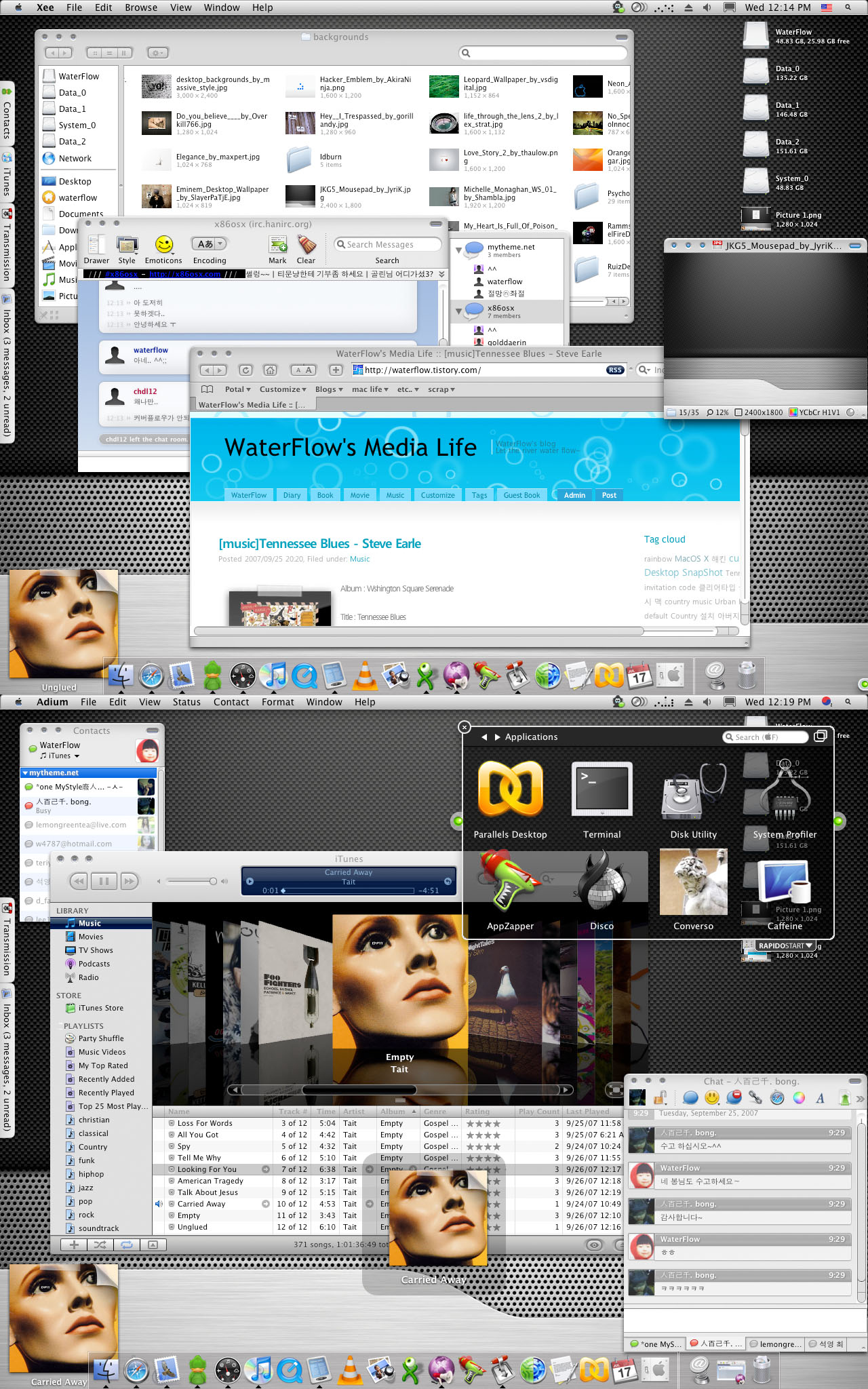Collapse the mytheme.net room in the Colloquy list
868x1389 pixels.
[x=458, y=250]
